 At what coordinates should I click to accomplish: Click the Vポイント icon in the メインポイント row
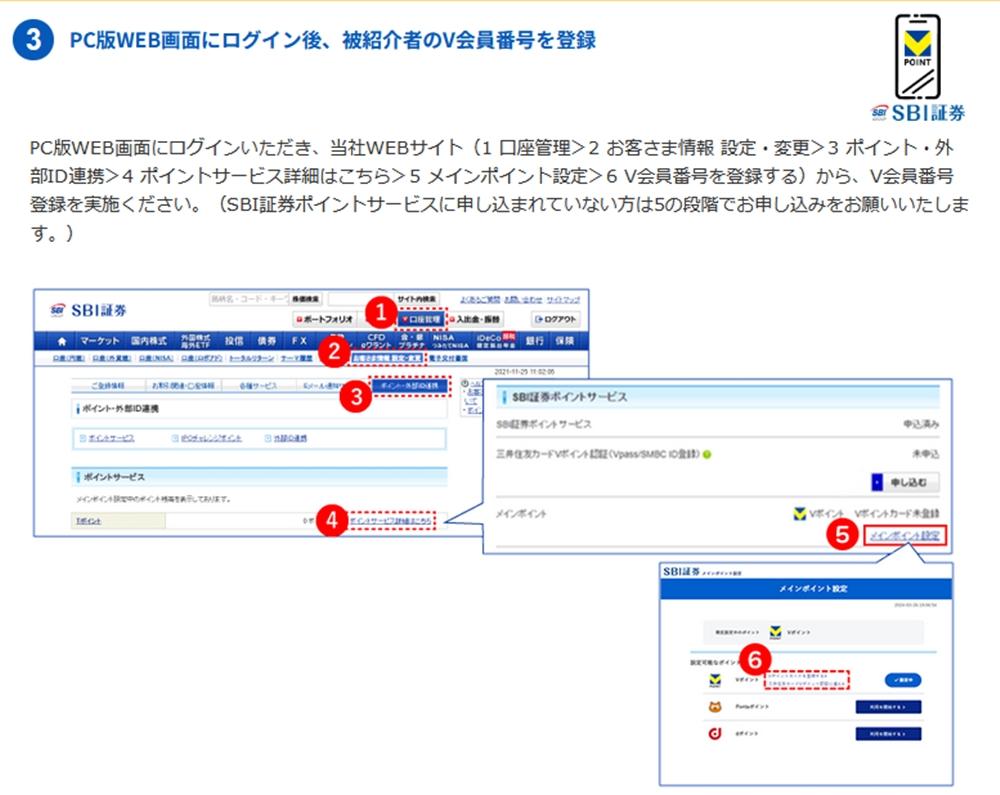click(x=799, y=513)
